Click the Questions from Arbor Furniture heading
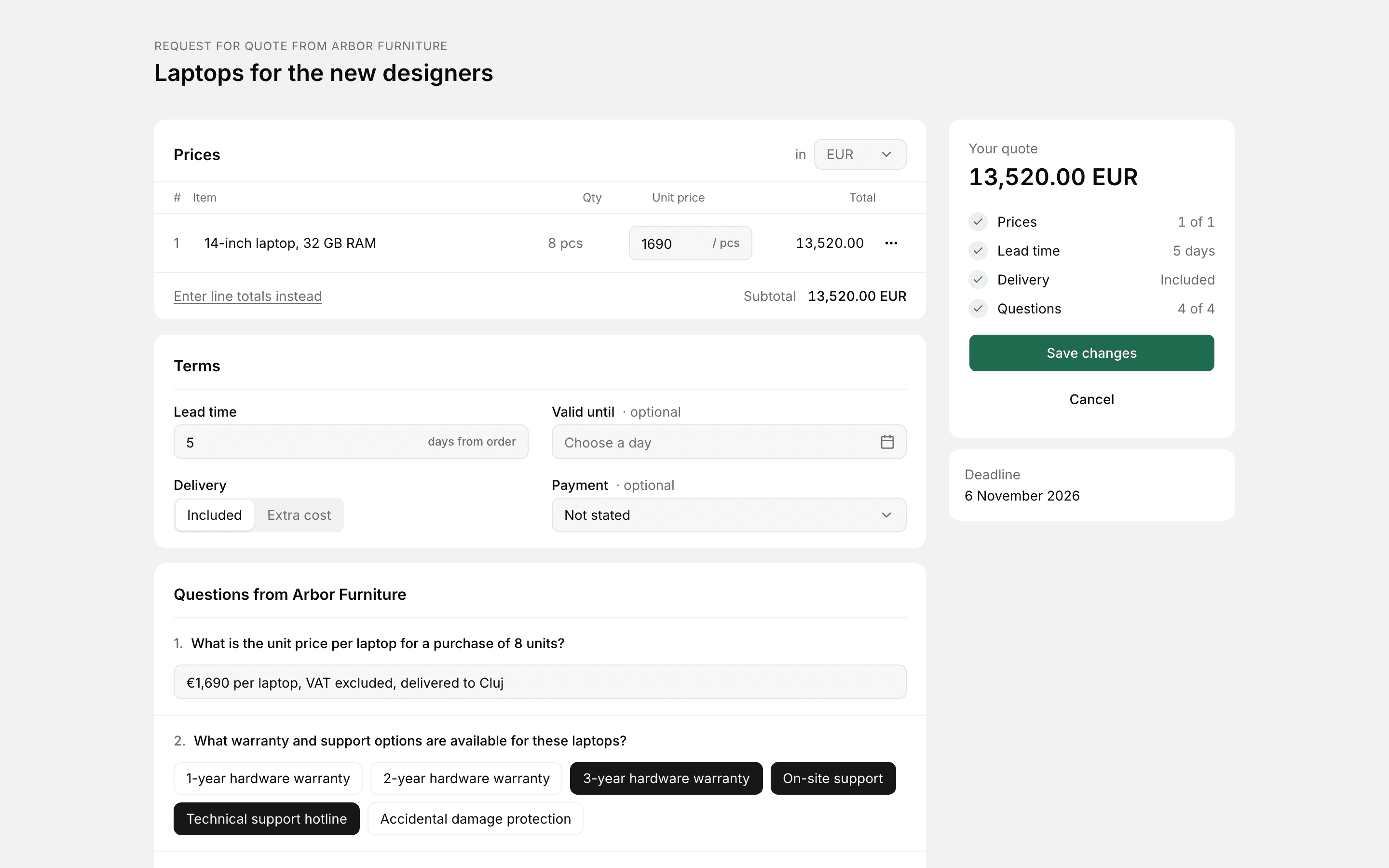 pyautogui.click(x=290, y=595)
